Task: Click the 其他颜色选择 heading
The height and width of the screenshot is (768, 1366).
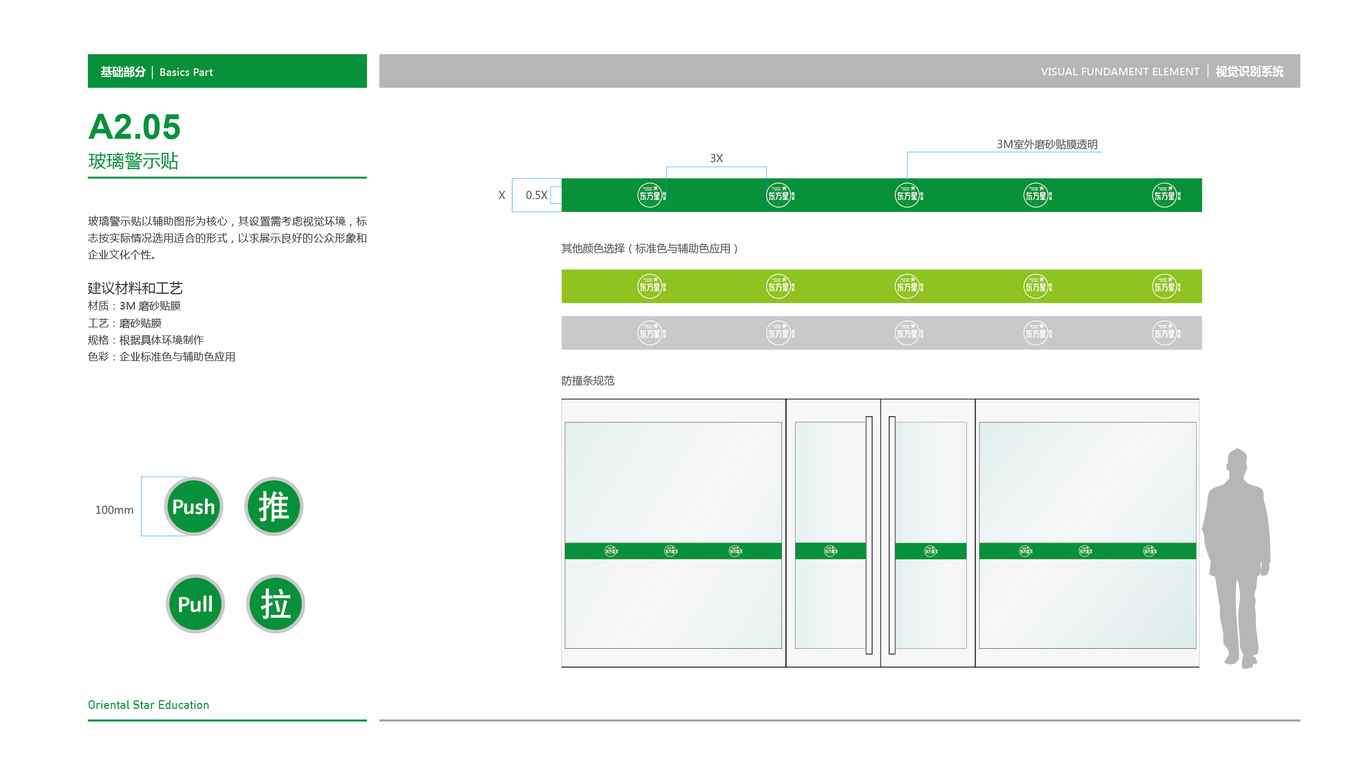Action: tap(650, 248)
